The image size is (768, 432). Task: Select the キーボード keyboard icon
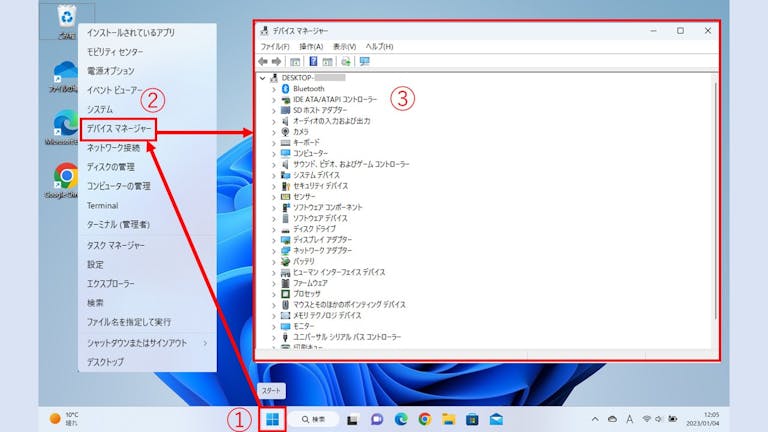[286, 143]
